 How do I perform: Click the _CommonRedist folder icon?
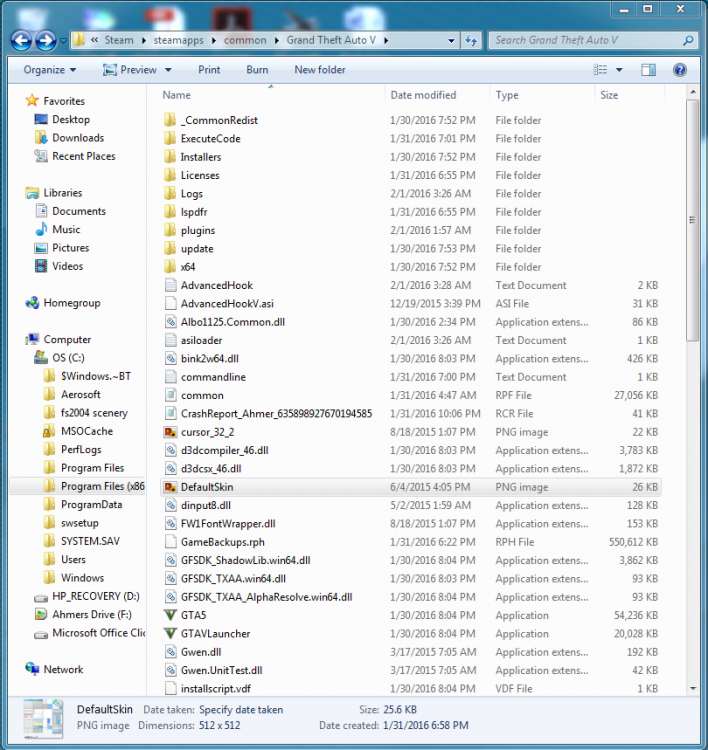click(x=170, y=120)
